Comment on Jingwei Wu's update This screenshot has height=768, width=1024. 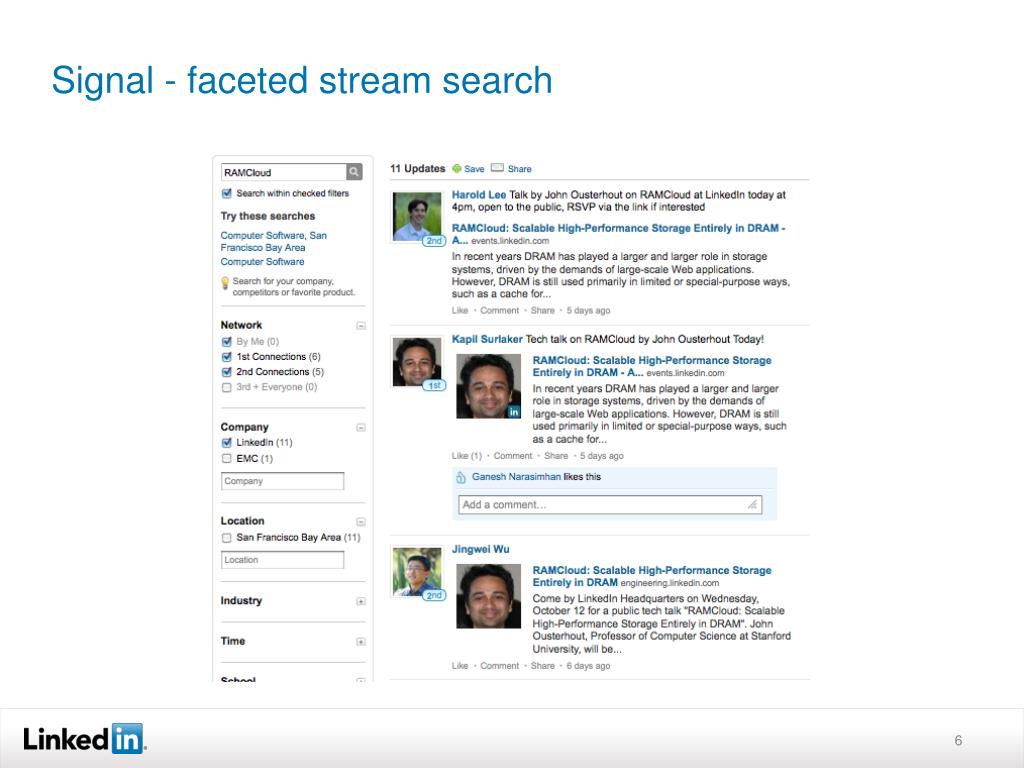[x=500, y=665]
